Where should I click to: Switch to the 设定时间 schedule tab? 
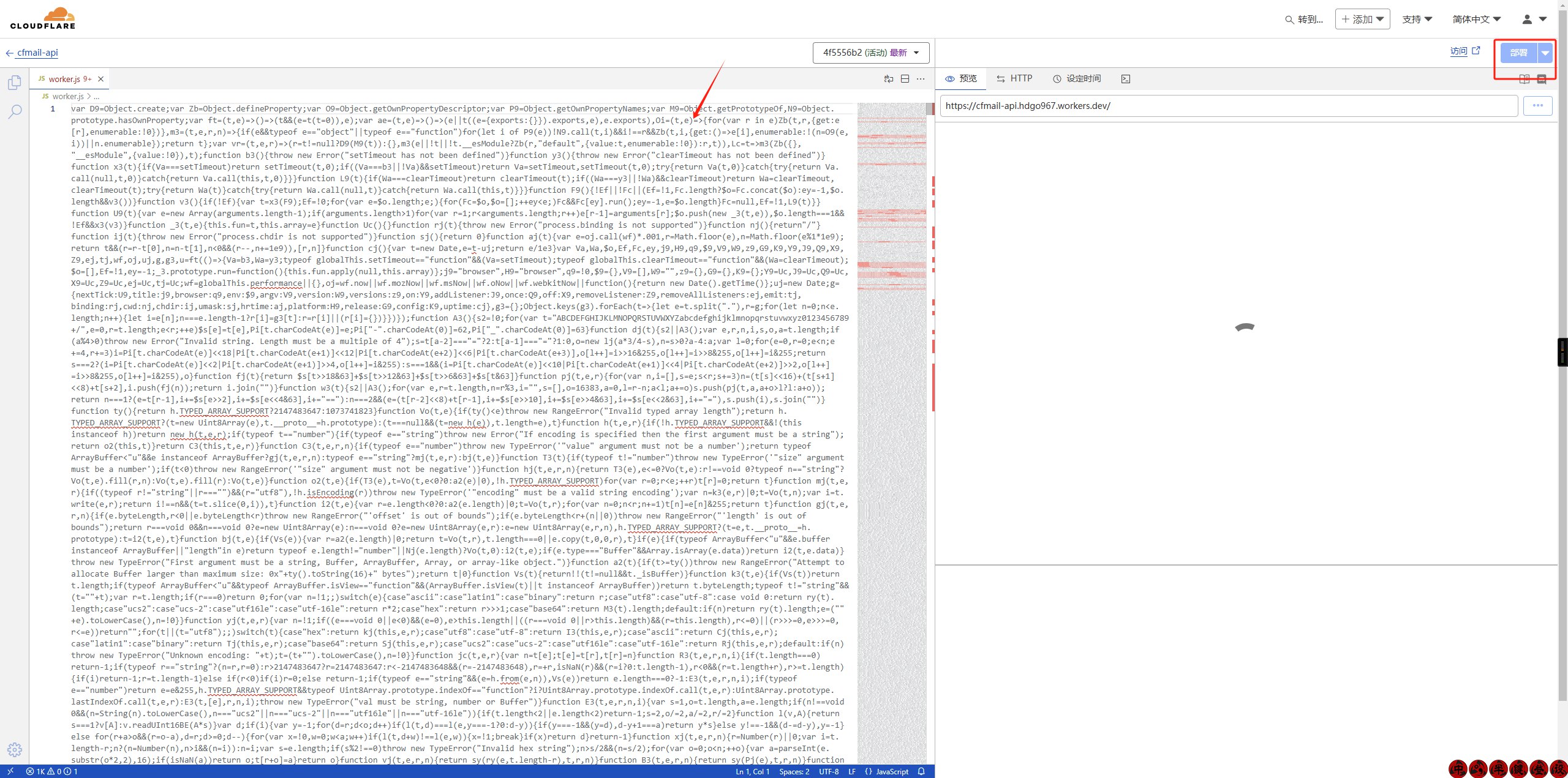pos(1077,78)
